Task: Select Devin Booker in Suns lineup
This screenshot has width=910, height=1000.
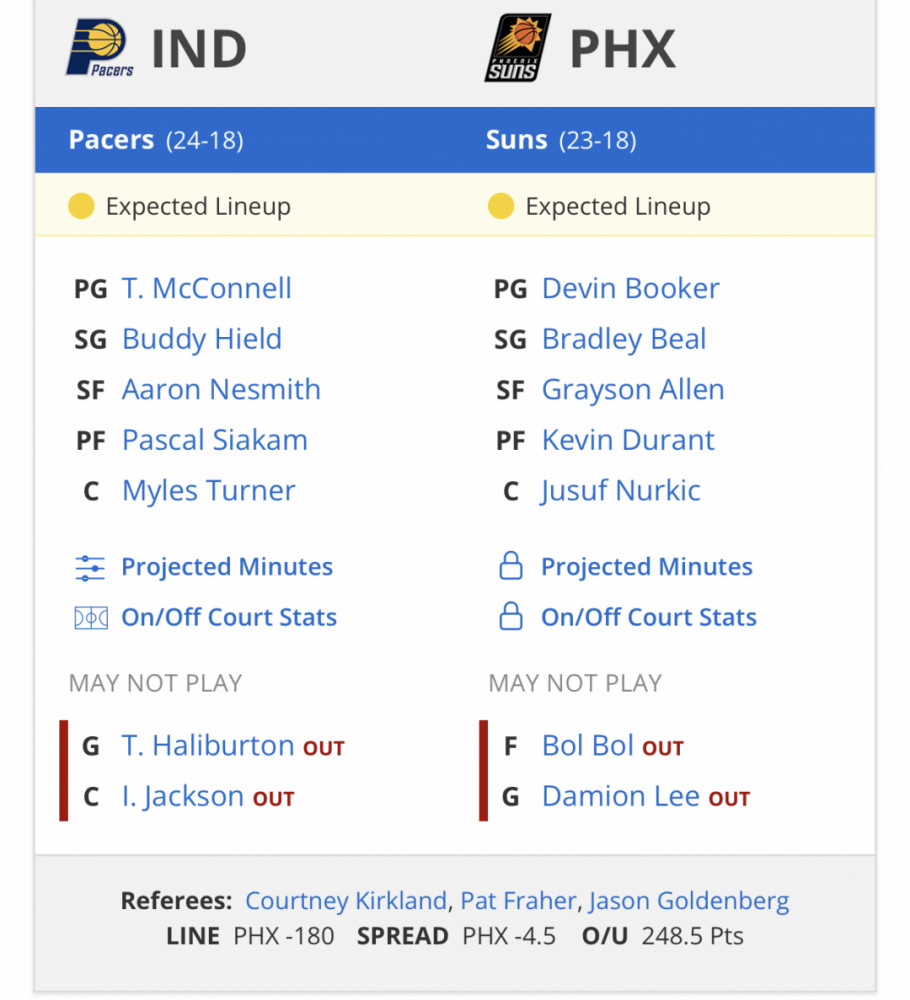Action: [630, 289]
